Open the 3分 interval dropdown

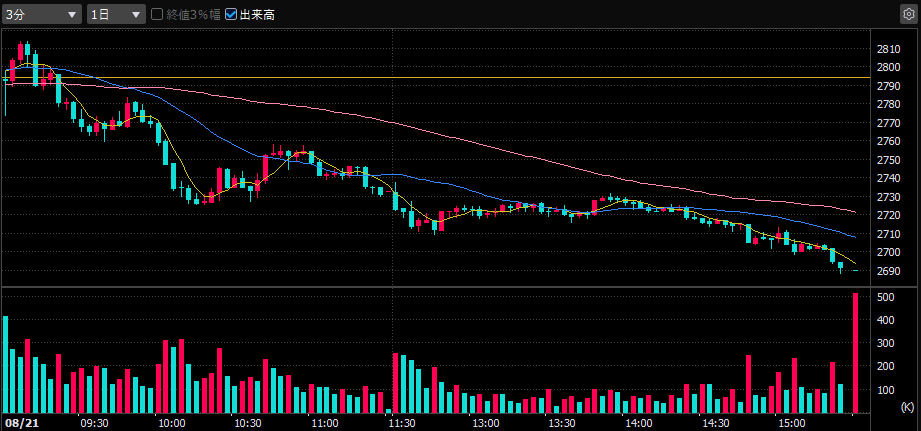[x=41, y=15]
